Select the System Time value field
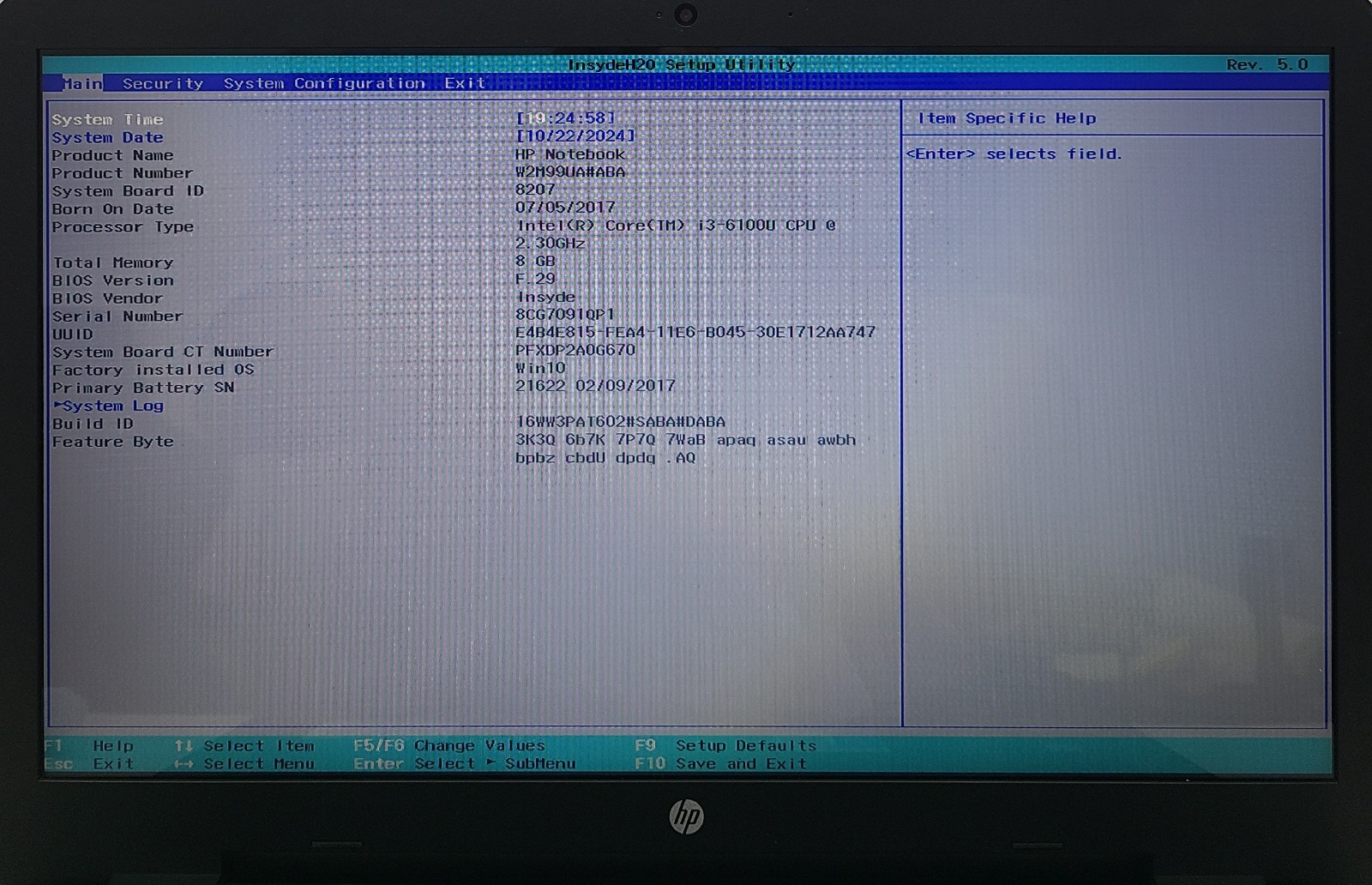This screenshot has width=1372, height=885. pyautogui.click(x=565, y=117)
